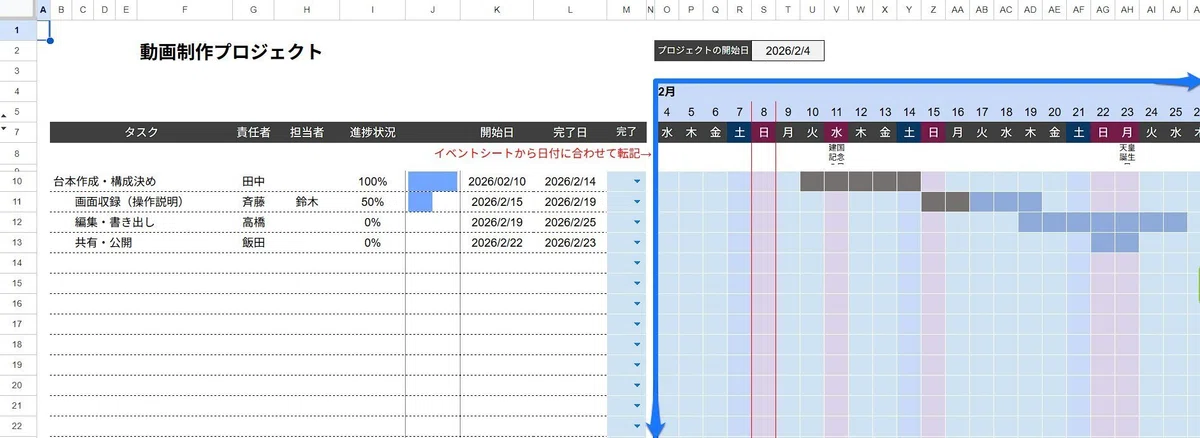1200x438 pixels.
Task: Select the blue Gantt segment in 画面収録 row
Action: [1006, 202]
